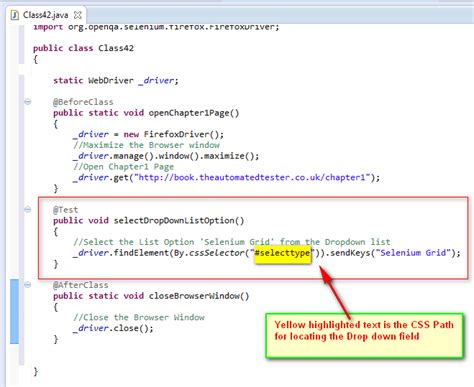
Task: Collapse the @AfterClass method fold marker
Action: click(28, 285)
